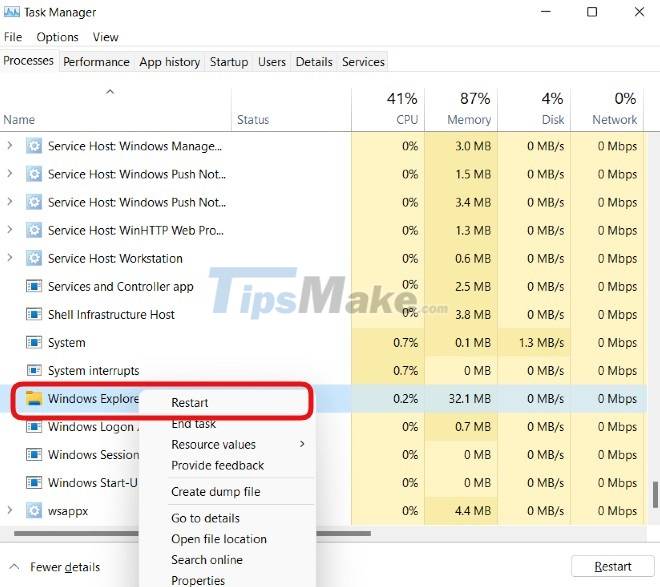Click the 3.0 MB memory value
Screen dimensions: 660x587
point(473,146)
